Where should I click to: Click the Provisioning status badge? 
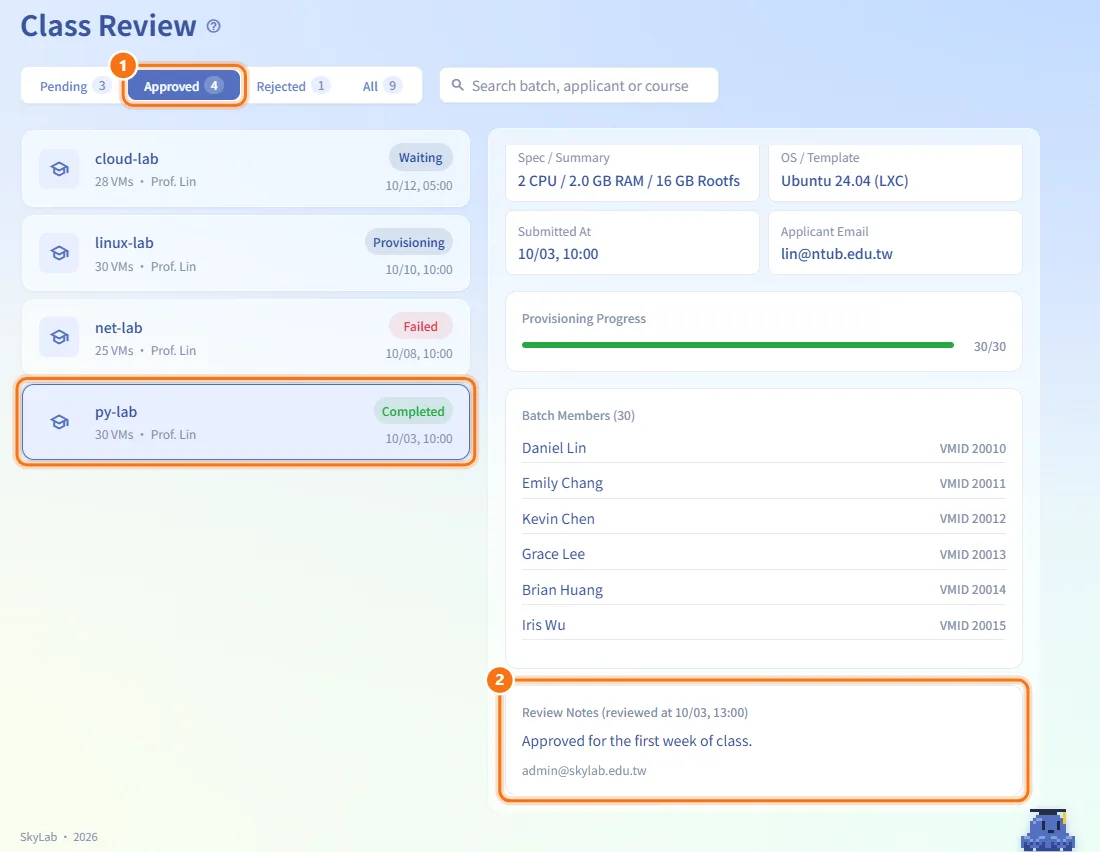pyautogui.click(x=409, y=242)
